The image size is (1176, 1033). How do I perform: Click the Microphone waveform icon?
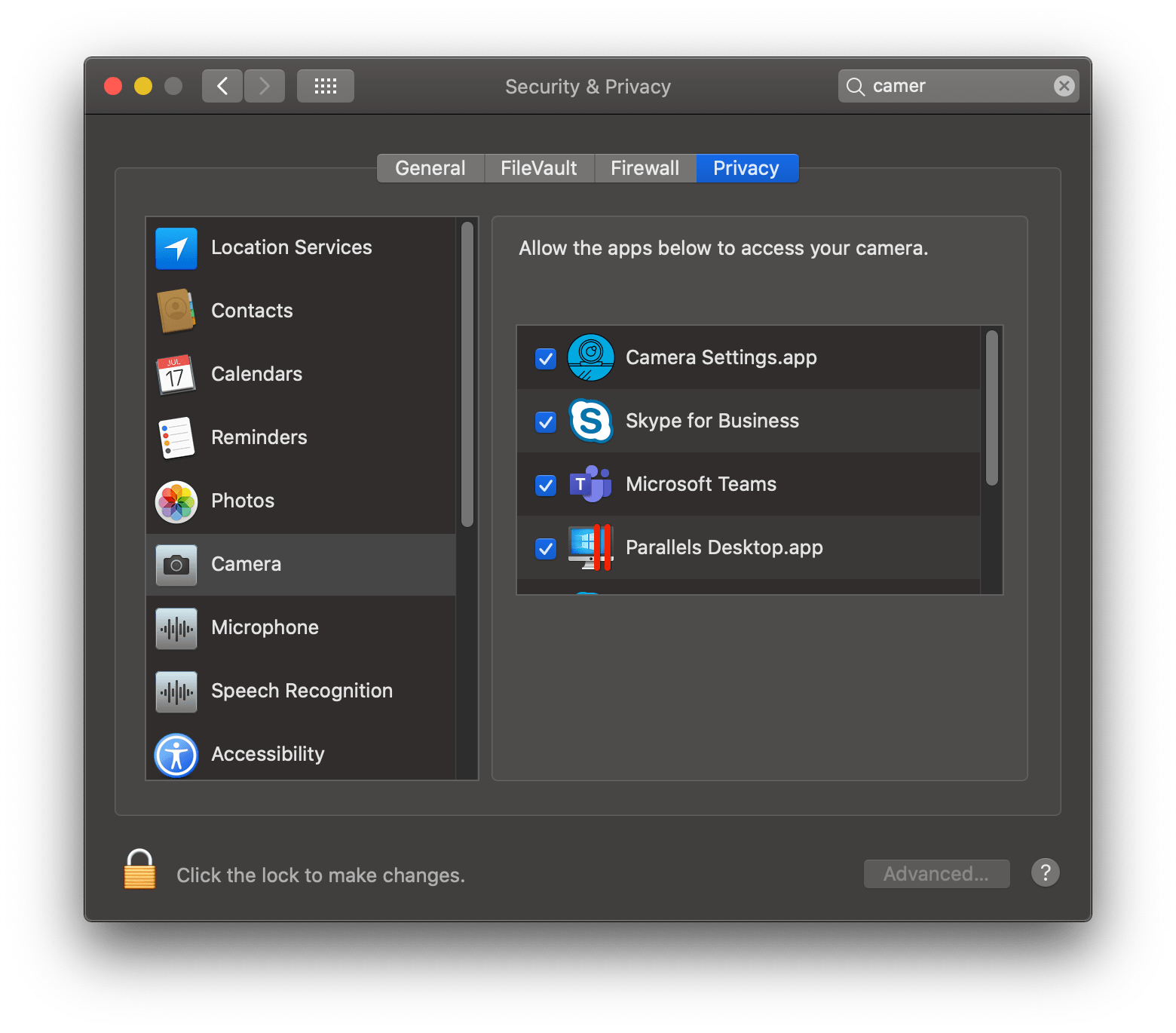click(176, 627)
